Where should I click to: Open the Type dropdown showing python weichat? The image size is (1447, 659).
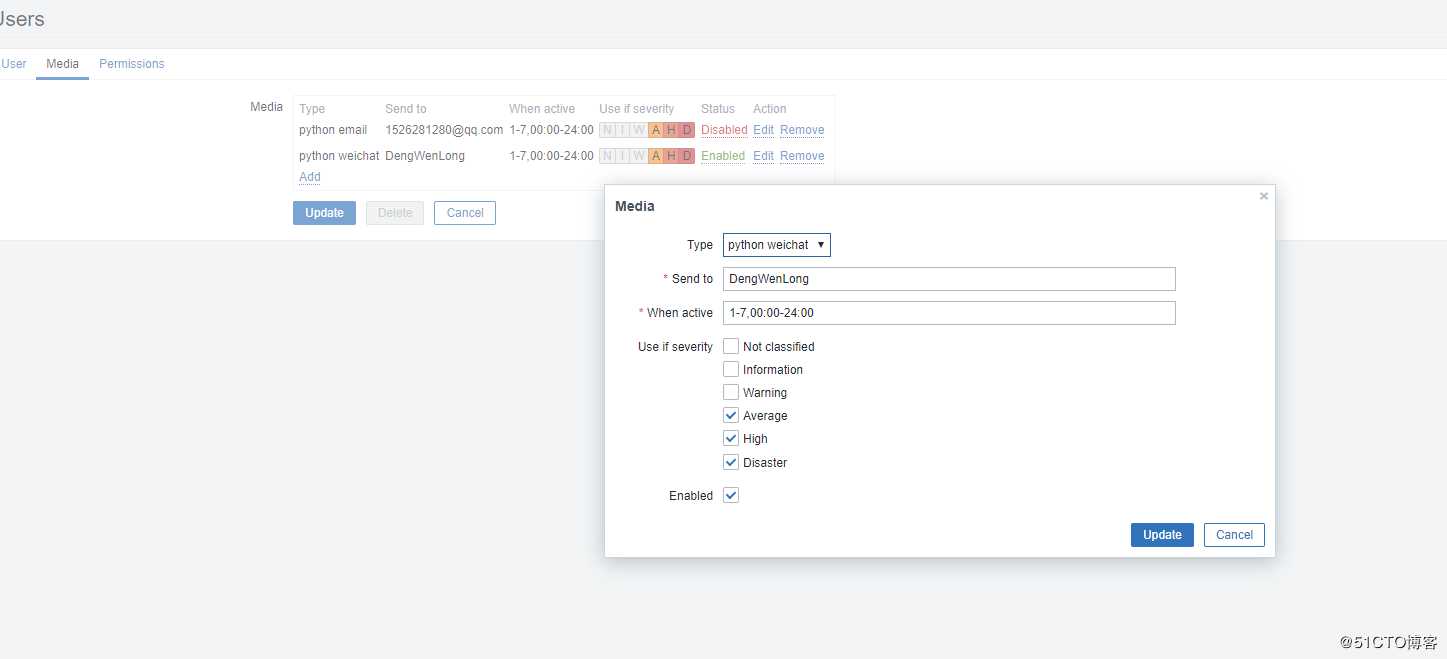pos(776,245)
